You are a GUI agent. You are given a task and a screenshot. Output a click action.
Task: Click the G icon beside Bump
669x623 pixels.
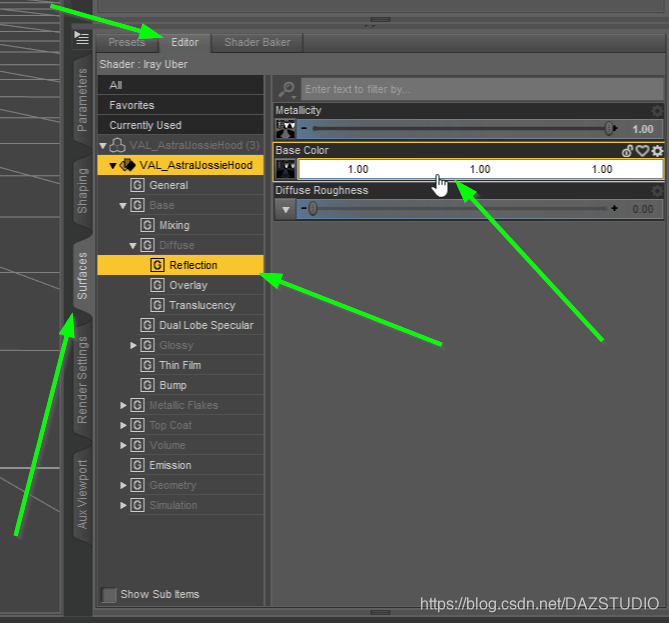(x=147, y=385)
